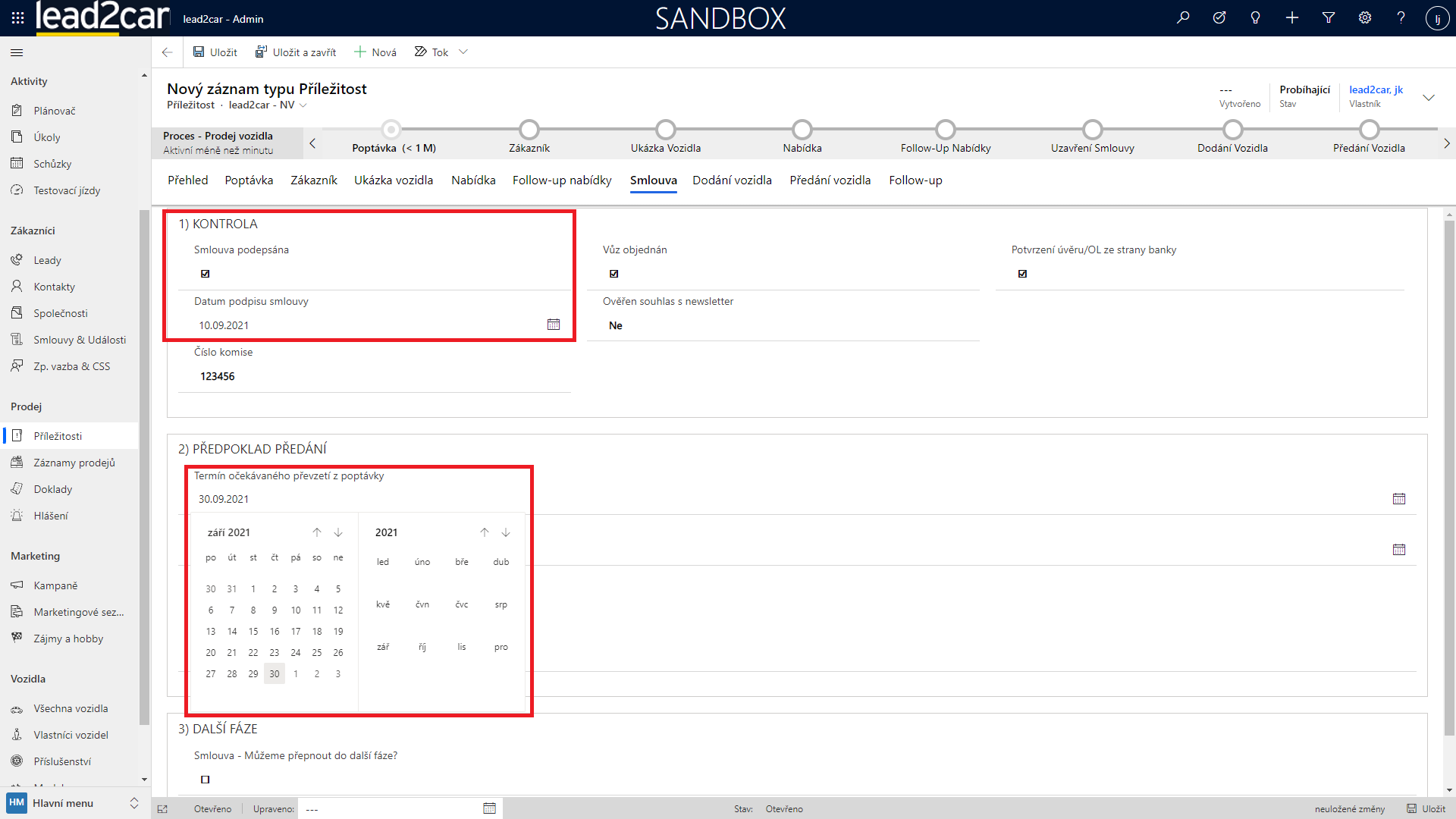Click the lightbulb assistant icon

(x=1256, y=17)
